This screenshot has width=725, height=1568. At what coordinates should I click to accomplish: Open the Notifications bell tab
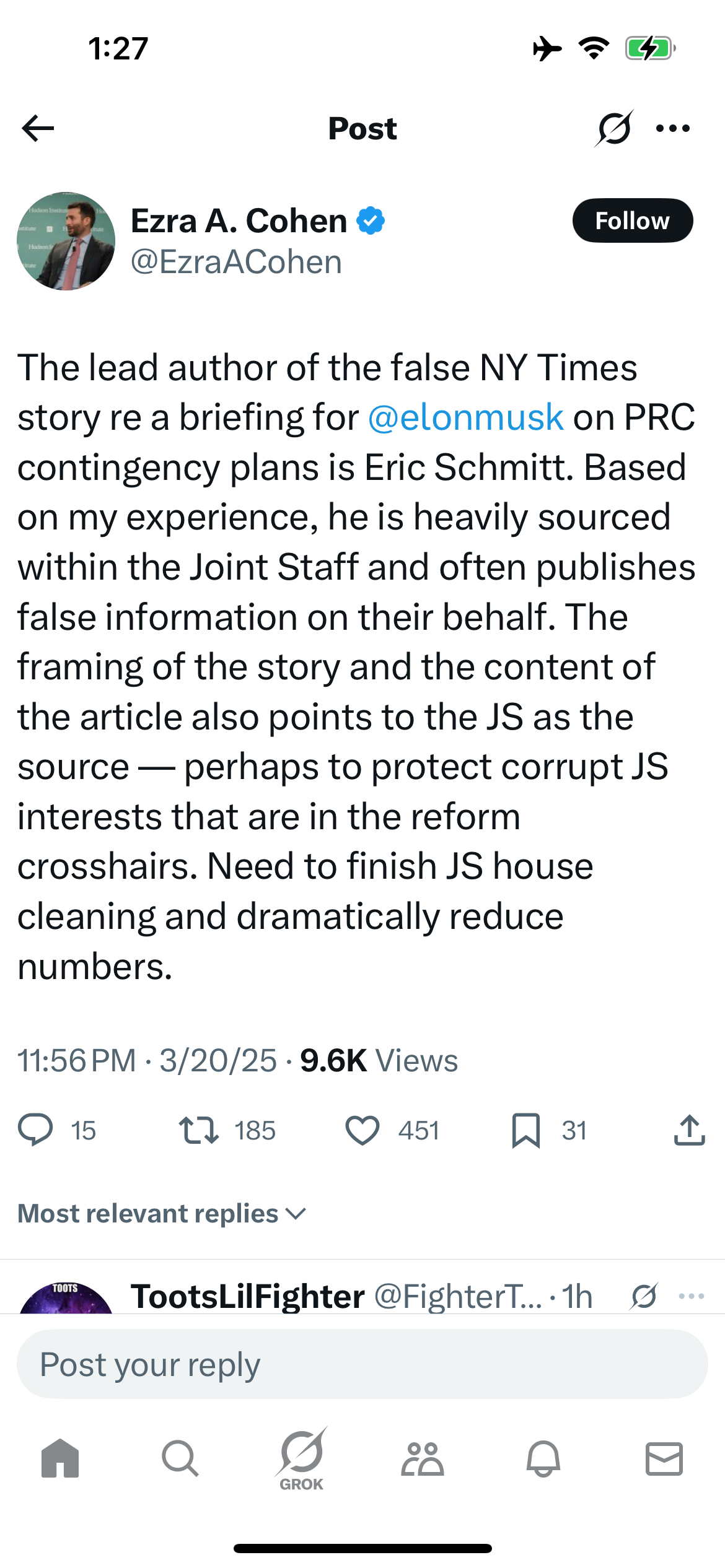click(x=543, y=1458)
